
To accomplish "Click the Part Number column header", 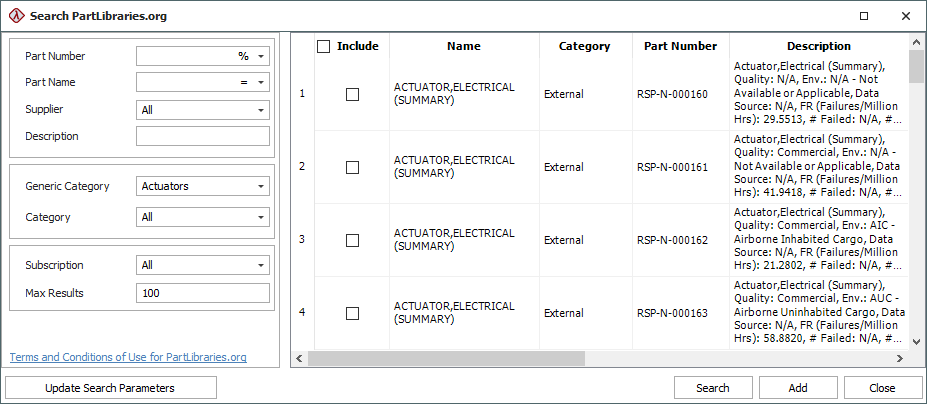I will tap(680, 46).
